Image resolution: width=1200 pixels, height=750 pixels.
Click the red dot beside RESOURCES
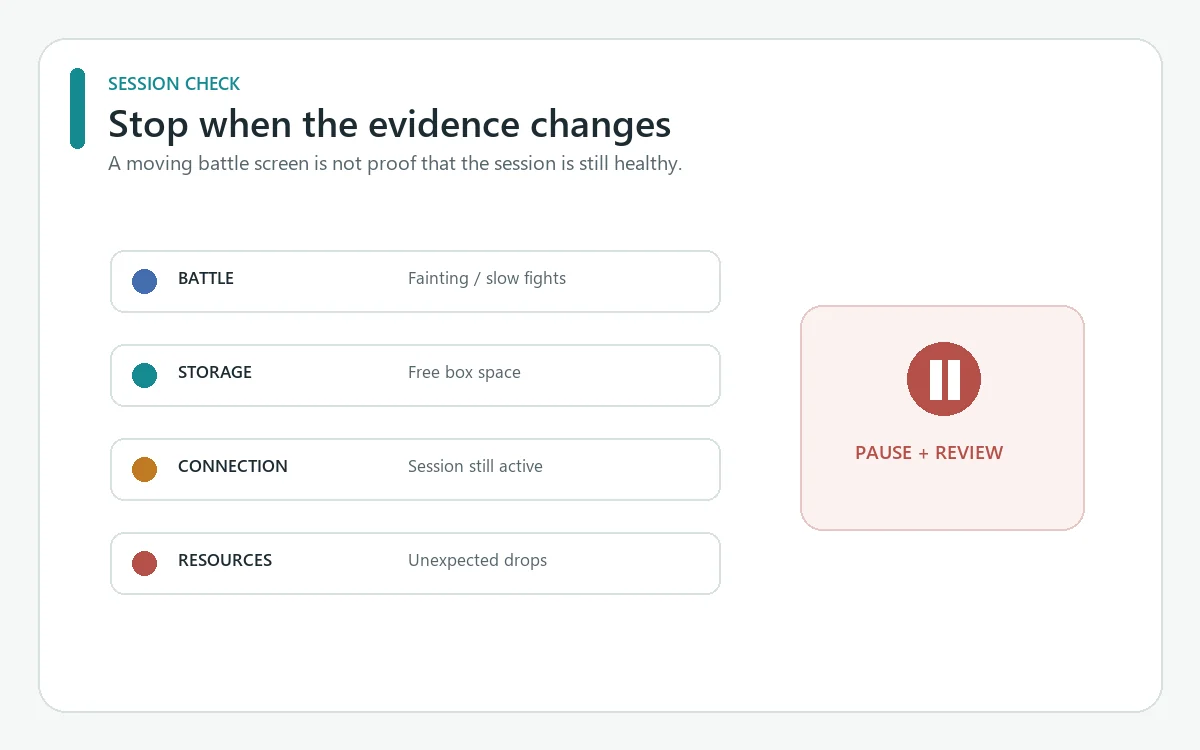[144, 563]
